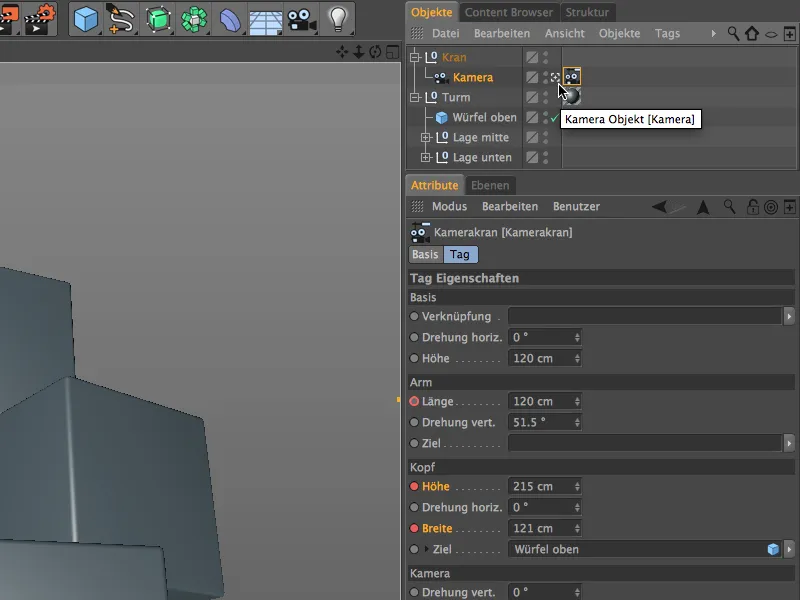
Task: Add a Cube primitive object
Action: (x=86, y=19)
